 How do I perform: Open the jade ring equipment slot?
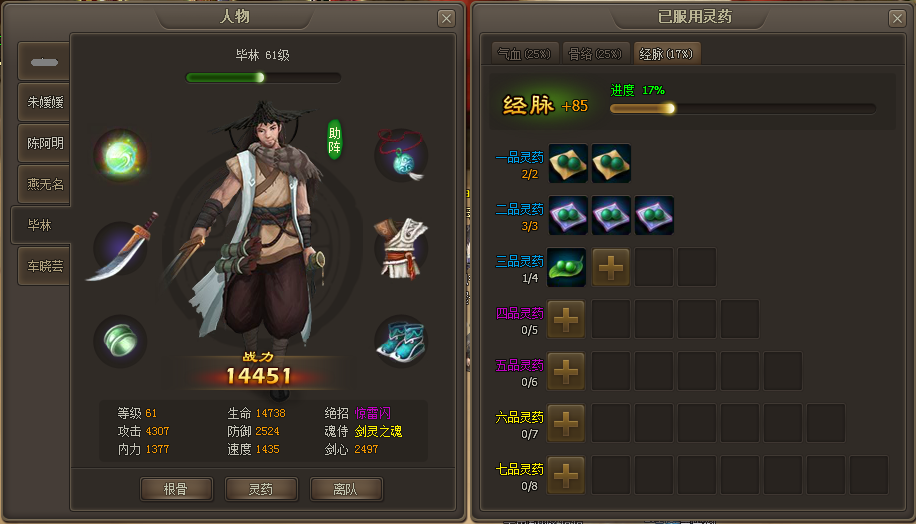(120, 341)
